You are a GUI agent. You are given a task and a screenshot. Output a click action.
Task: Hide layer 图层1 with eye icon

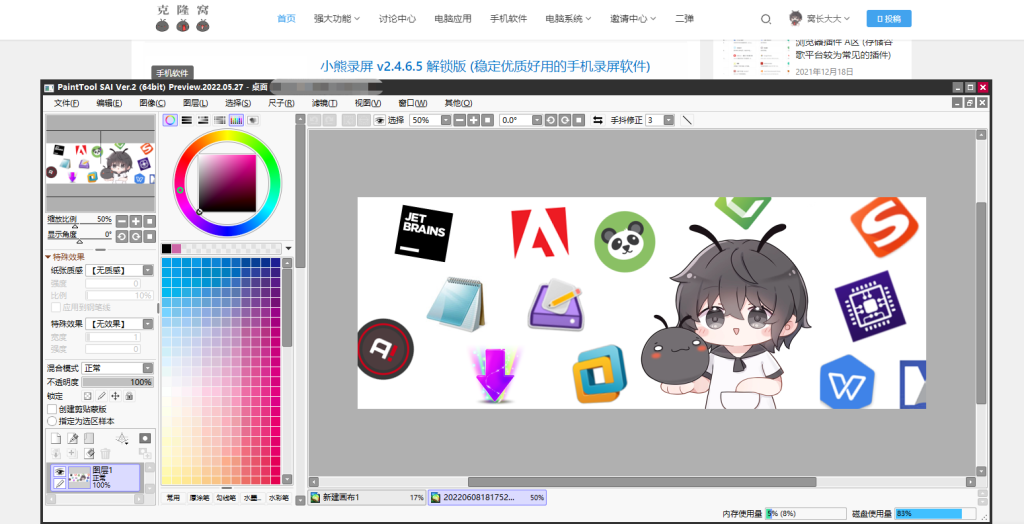(x=59, y=472)
